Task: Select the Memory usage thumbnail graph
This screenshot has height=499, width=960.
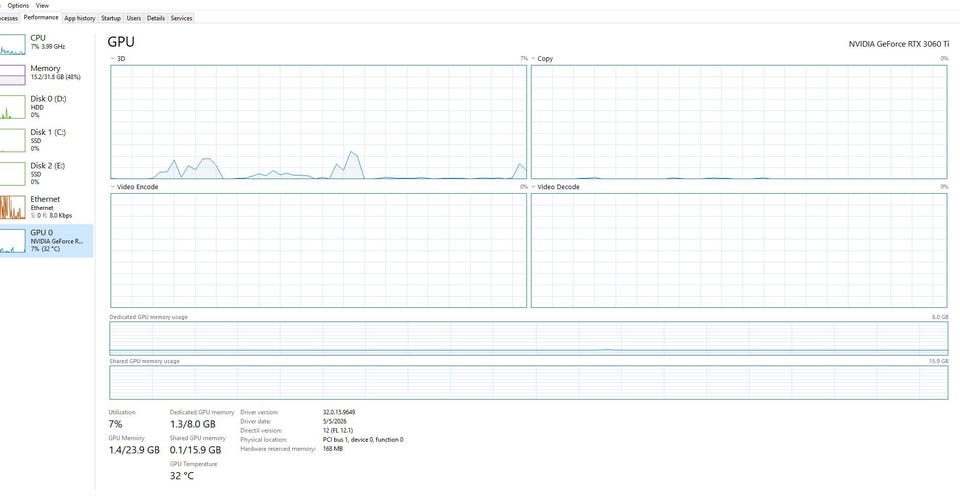Action: click(x=12, y=75)
